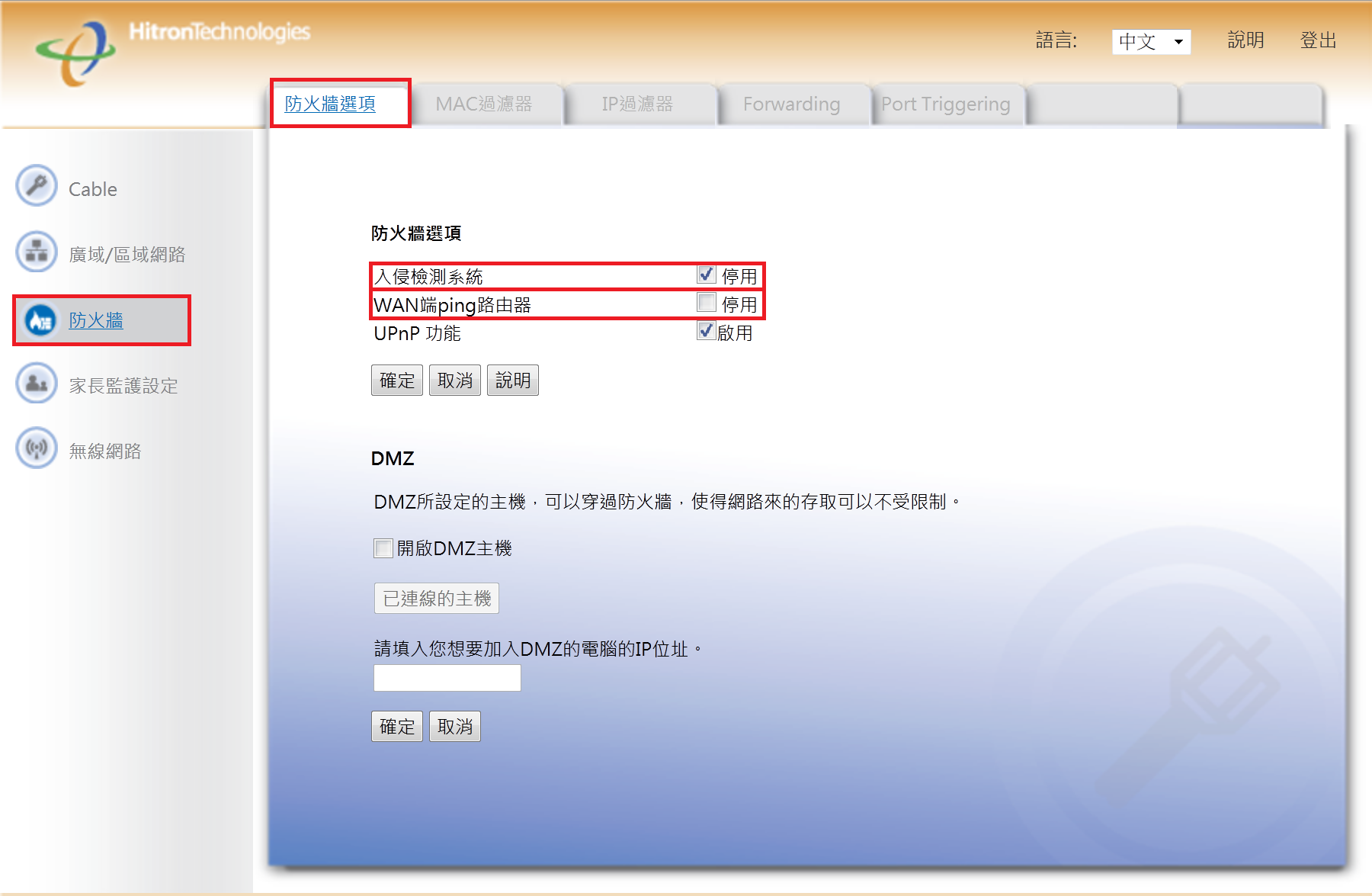
Task: Open the 無線網路 sidebar section
Action: click(105, 451)
